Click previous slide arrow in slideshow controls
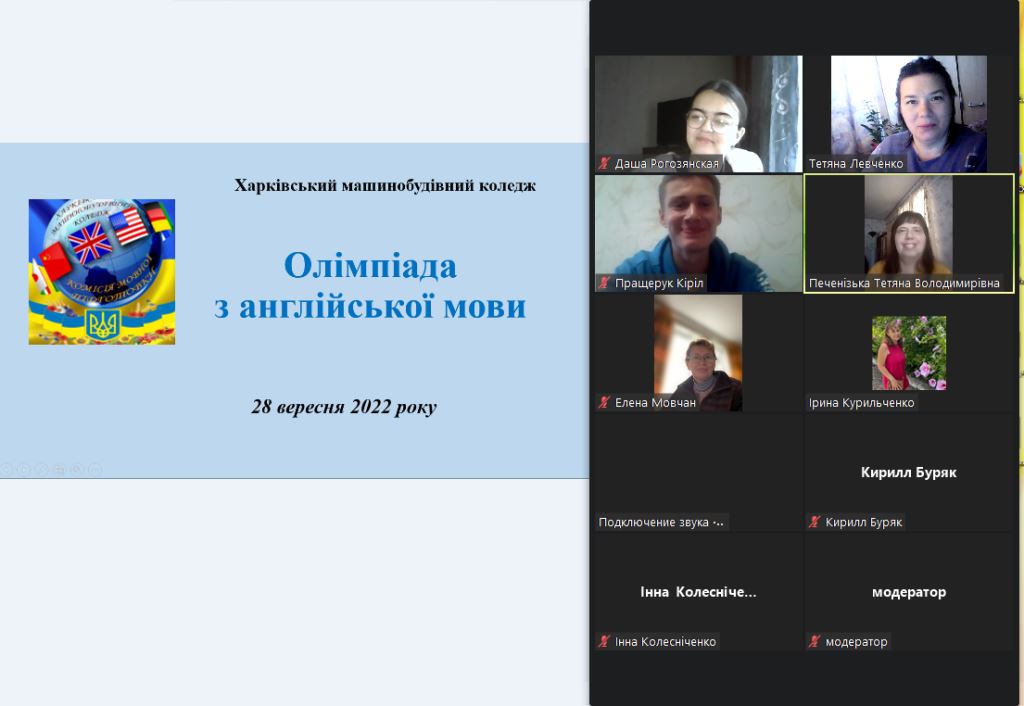The height and width of the screenshot is (706, 1024). point(7,470)
